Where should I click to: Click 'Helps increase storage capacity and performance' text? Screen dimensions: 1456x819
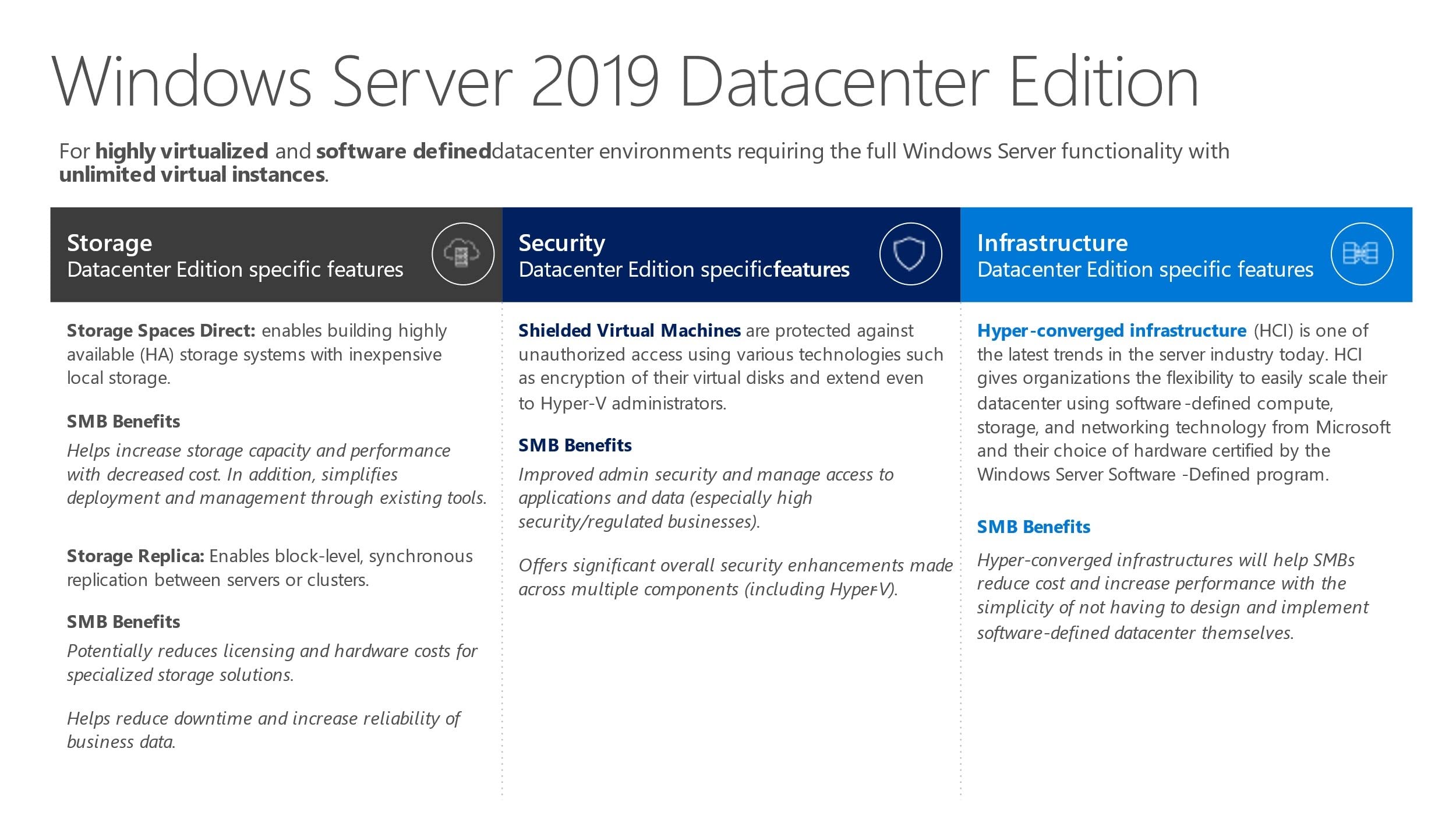259,451
